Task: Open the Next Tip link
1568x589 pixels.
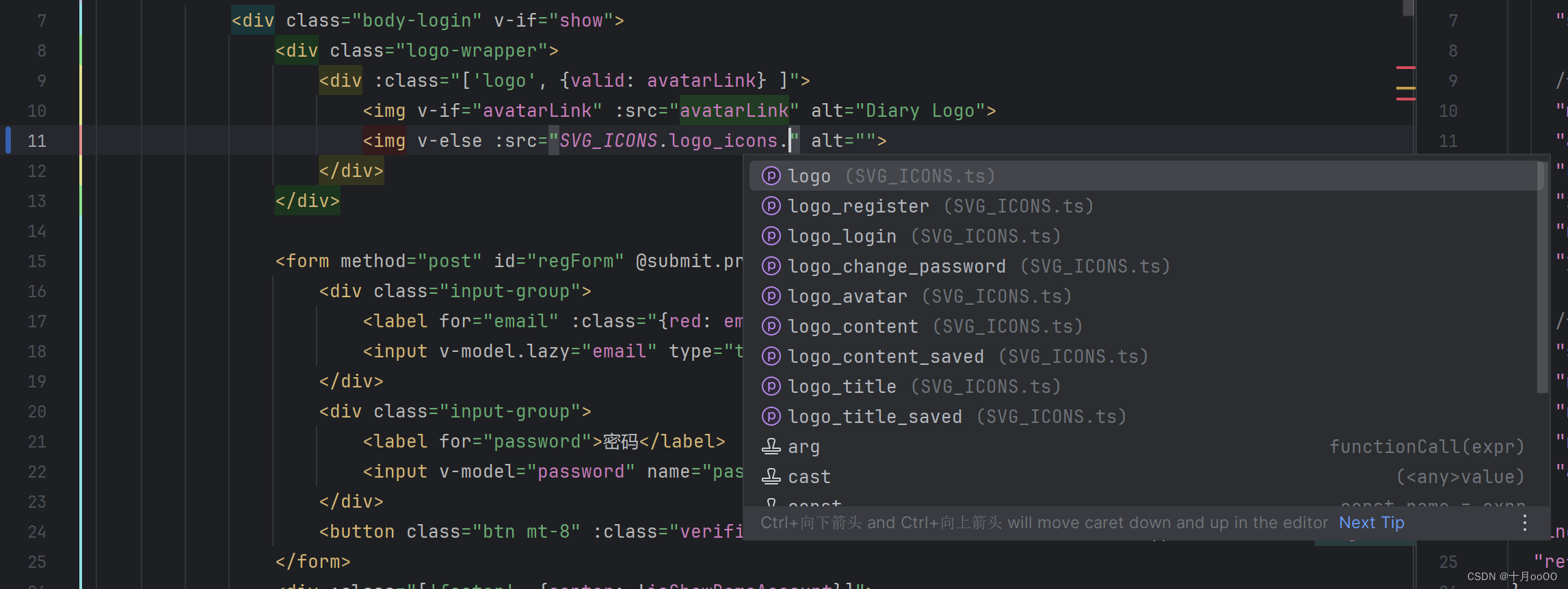Action: pos(1372,523)
